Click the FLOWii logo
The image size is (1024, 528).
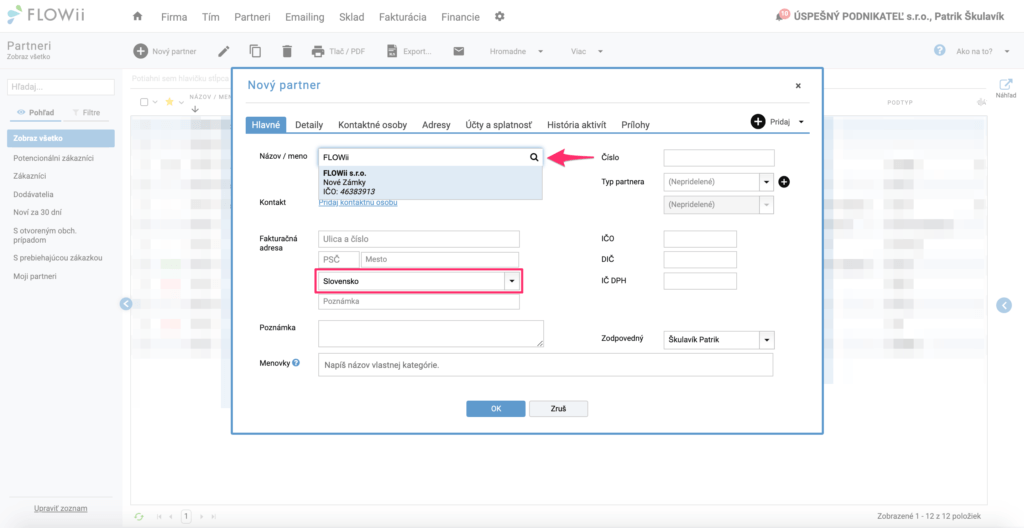pyautogui.click(x=45, y=16)
